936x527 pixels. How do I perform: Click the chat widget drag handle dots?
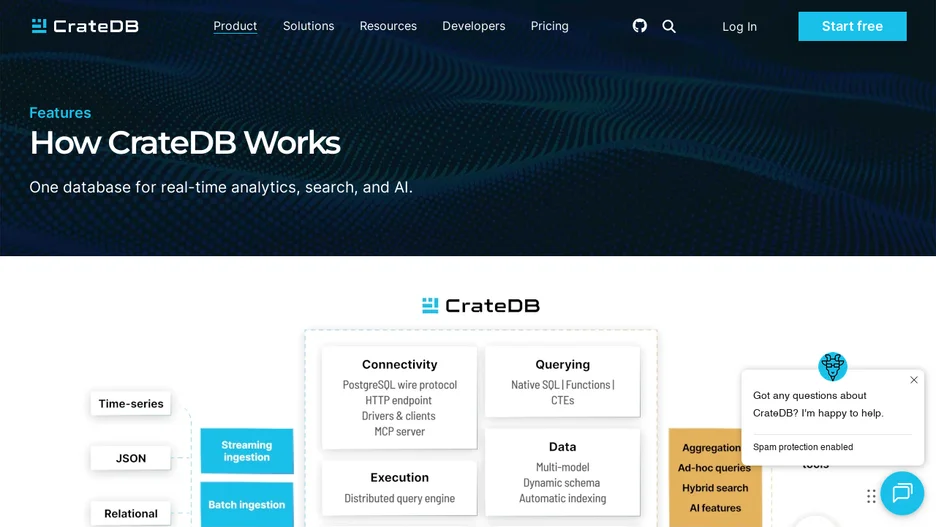click(871, 496)
